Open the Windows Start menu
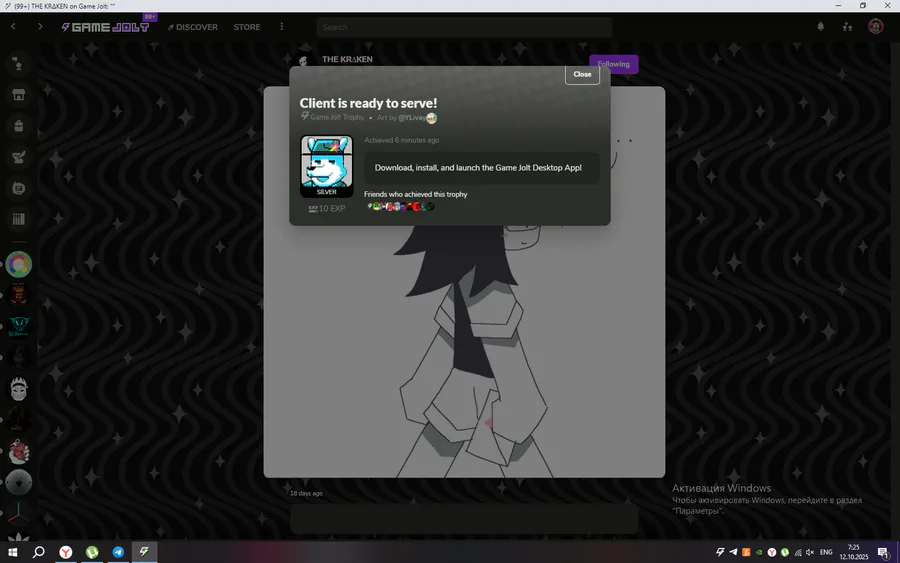The width and height of the screenshot is (900, 563). coord(13,552)
